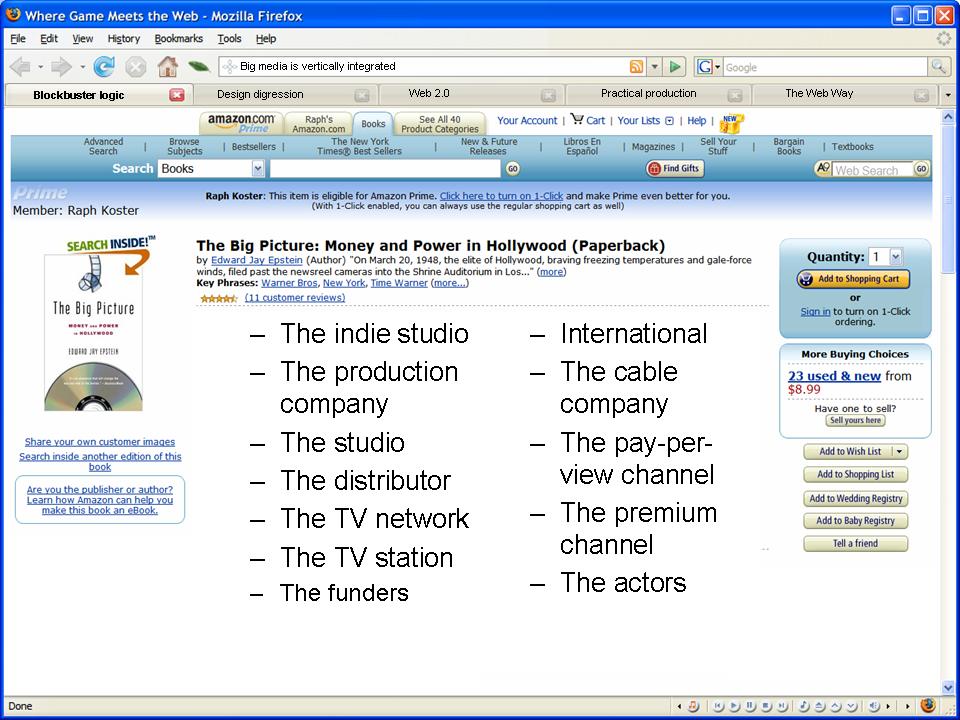This screenshot has height=720, width=960.
Task: Click the volume speaker icon in status bar
Action: [874, 706]
